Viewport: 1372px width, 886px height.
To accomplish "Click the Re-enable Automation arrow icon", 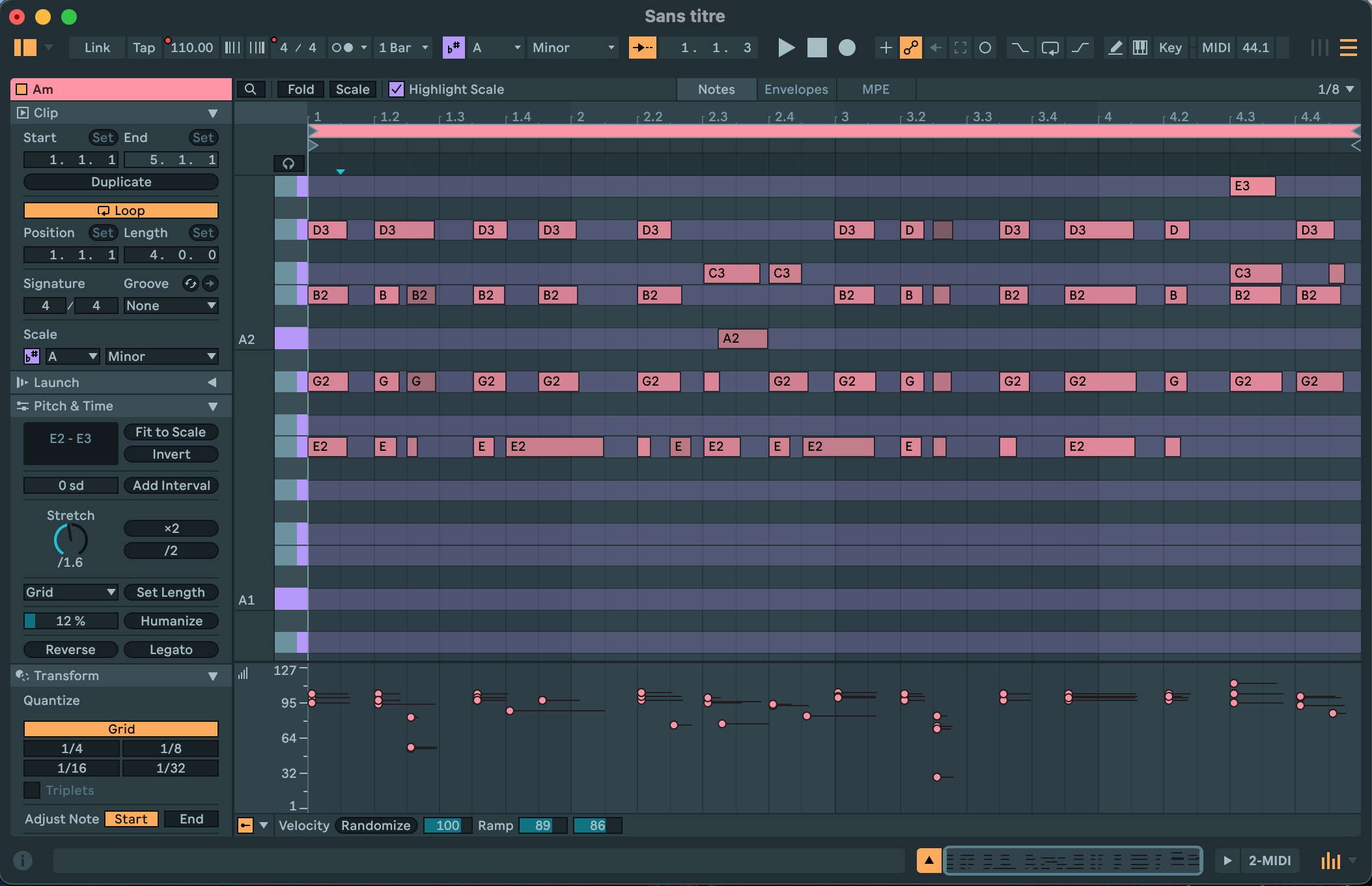I will [x=936, y=48].
